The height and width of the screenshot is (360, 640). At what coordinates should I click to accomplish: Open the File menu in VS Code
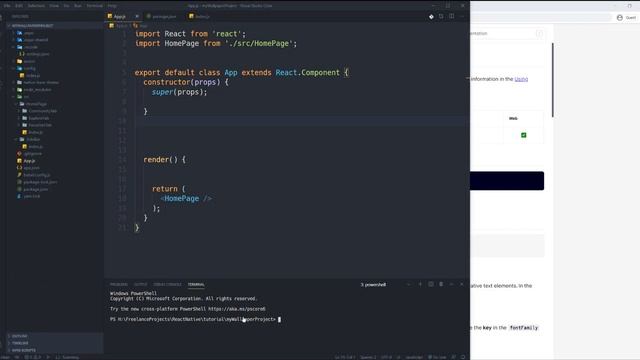(7, 6)
